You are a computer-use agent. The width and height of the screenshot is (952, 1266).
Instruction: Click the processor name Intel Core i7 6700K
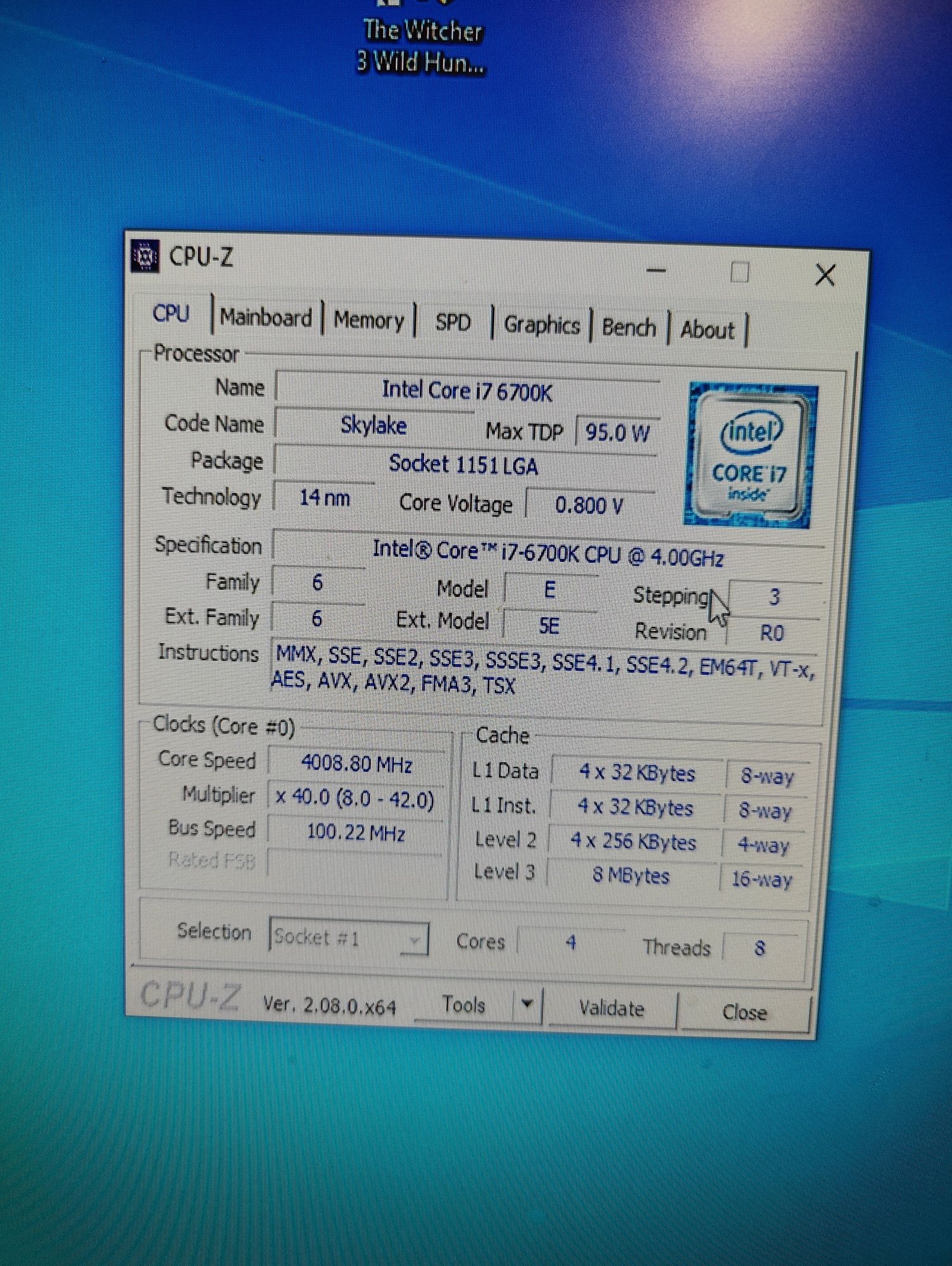pyautogui.click(x=467, y=391)
